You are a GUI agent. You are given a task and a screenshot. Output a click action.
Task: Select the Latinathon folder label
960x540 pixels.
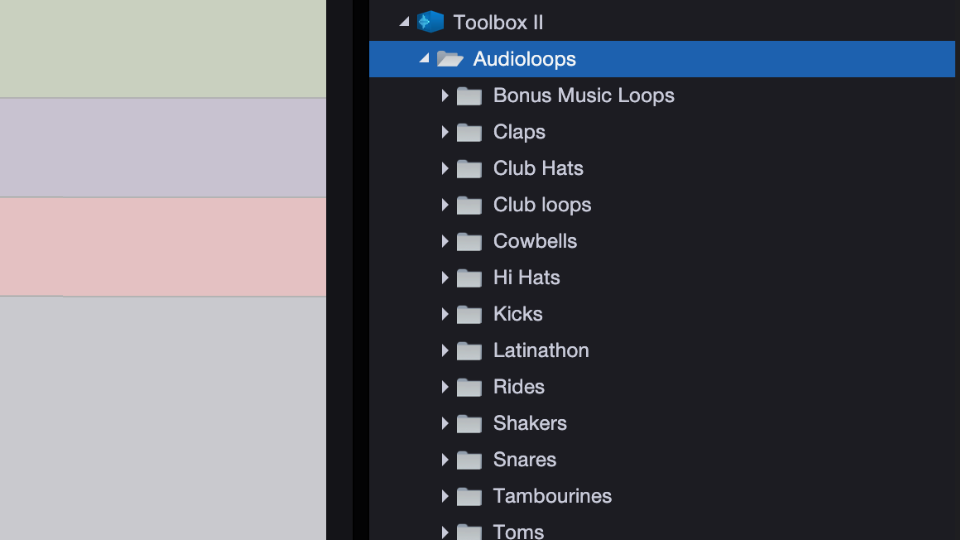click(x=541, y=351)
